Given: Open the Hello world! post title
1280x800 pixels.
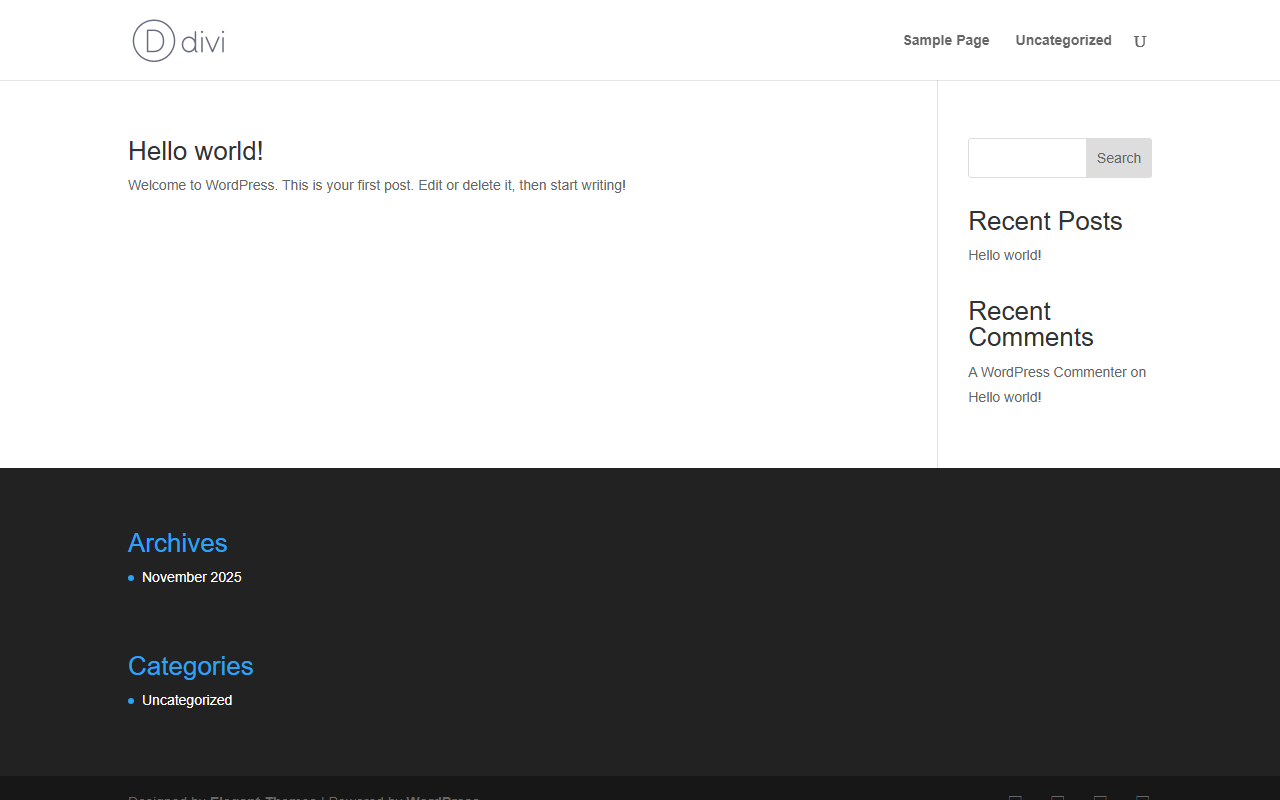Looking at the screenshot, I should (196, 151).
